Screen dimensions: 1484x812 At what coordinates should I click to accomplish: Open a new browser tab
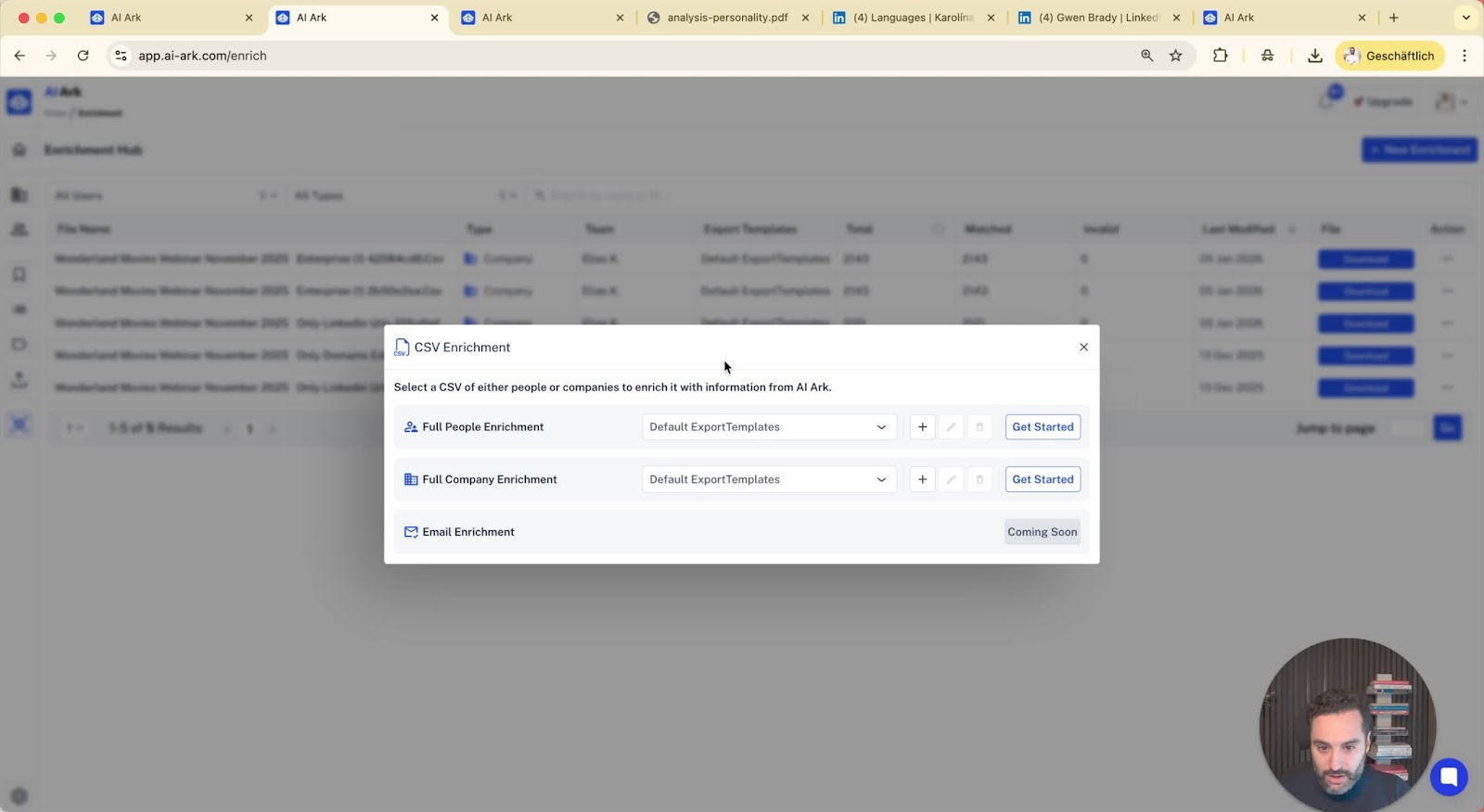(x=1393, y=18)
